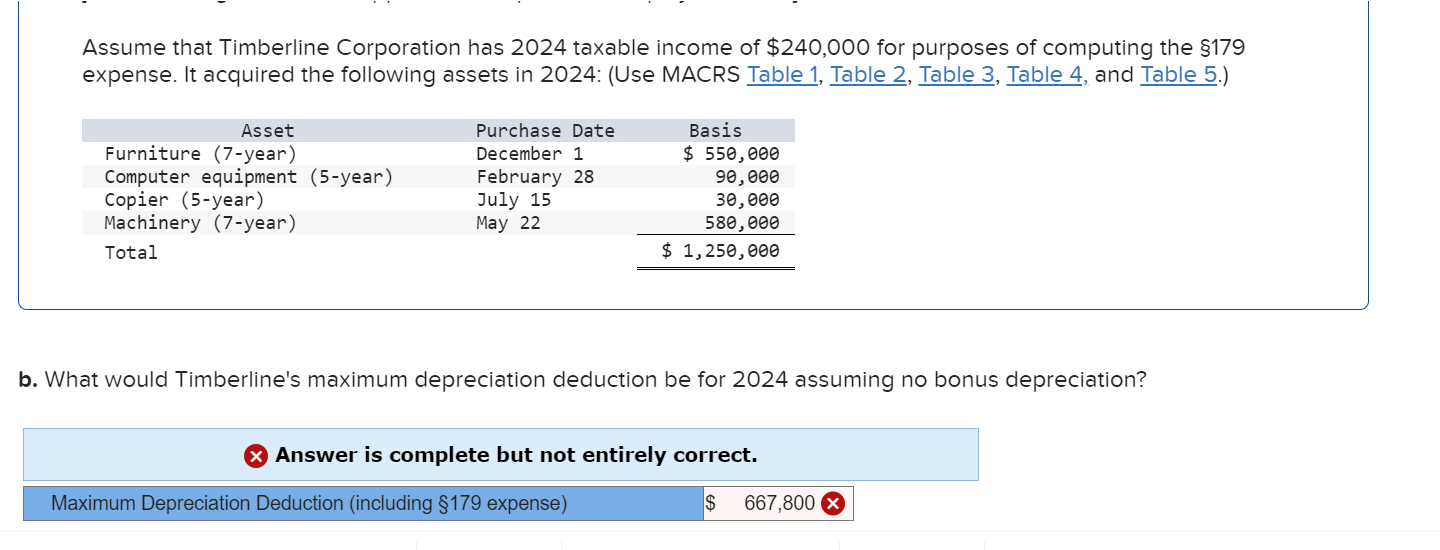Click the $1,250,000 total basis value

pyautogui.click(x=720, y=251)
